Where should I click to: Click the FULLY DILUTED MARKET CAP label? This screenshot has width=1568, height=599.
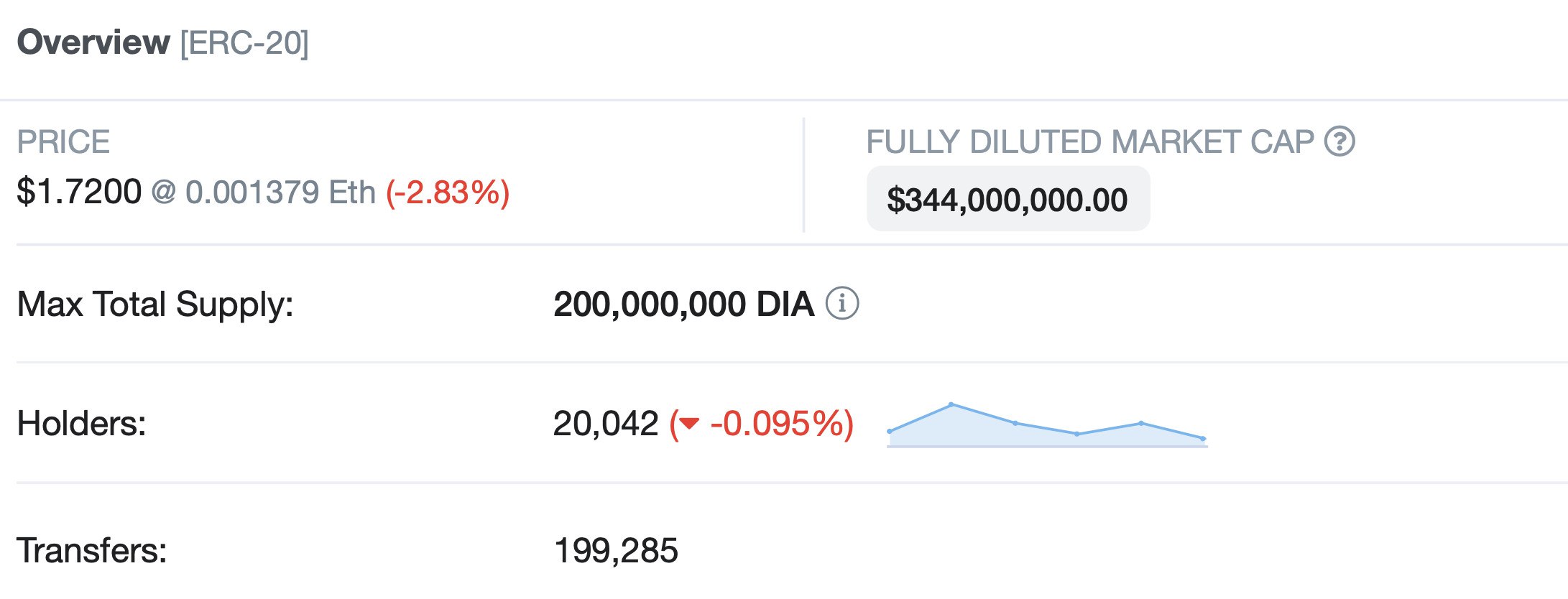1089,141
